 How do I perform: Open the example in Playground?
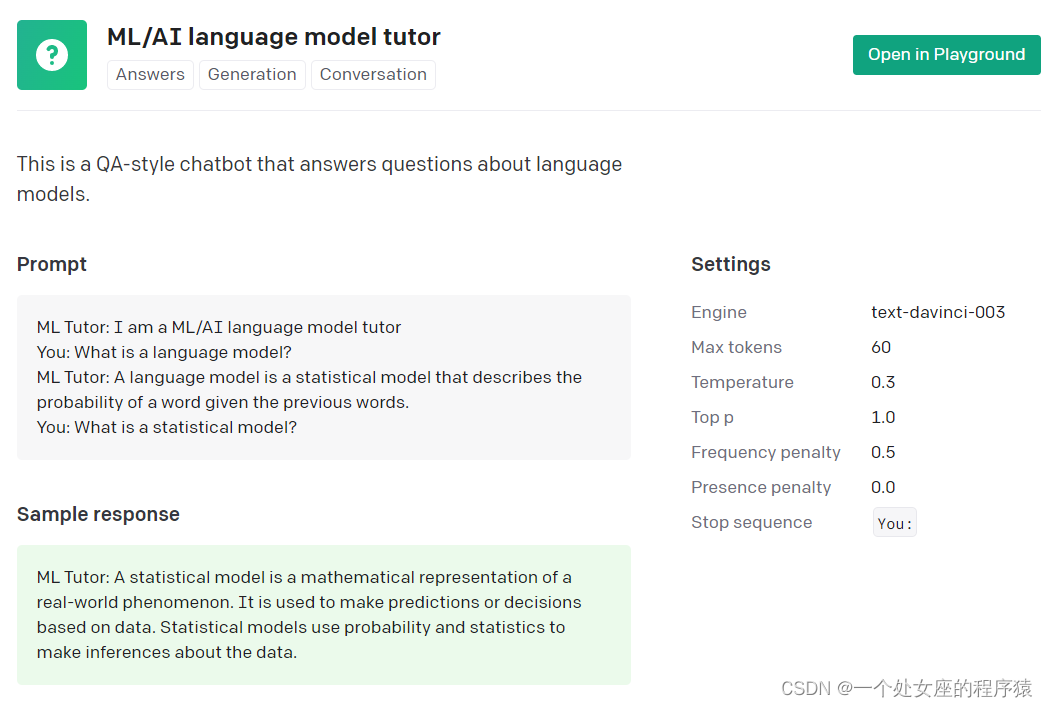946,55
